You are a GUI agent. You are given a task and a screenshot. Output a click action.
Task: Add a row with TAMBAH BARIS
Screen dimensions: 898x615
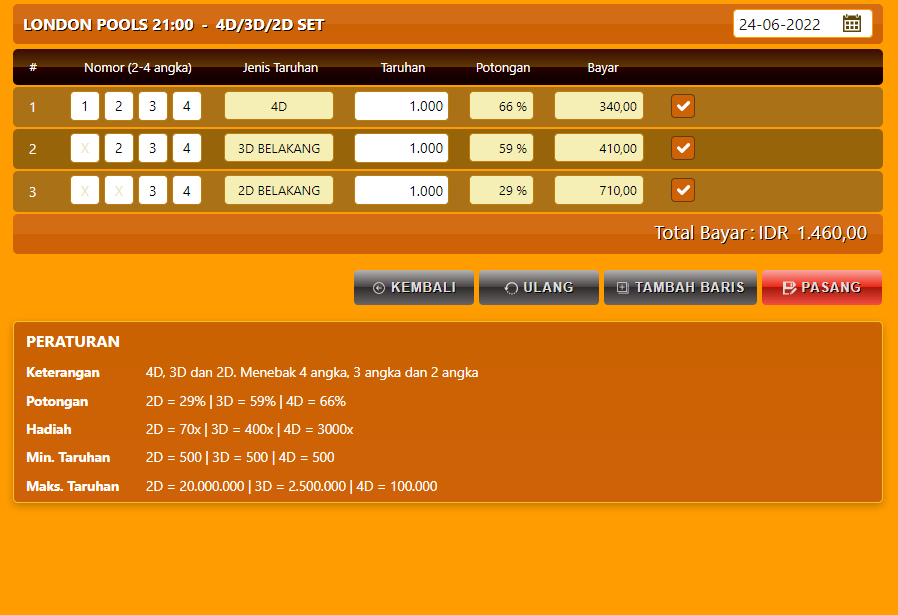tap(680, 287)
